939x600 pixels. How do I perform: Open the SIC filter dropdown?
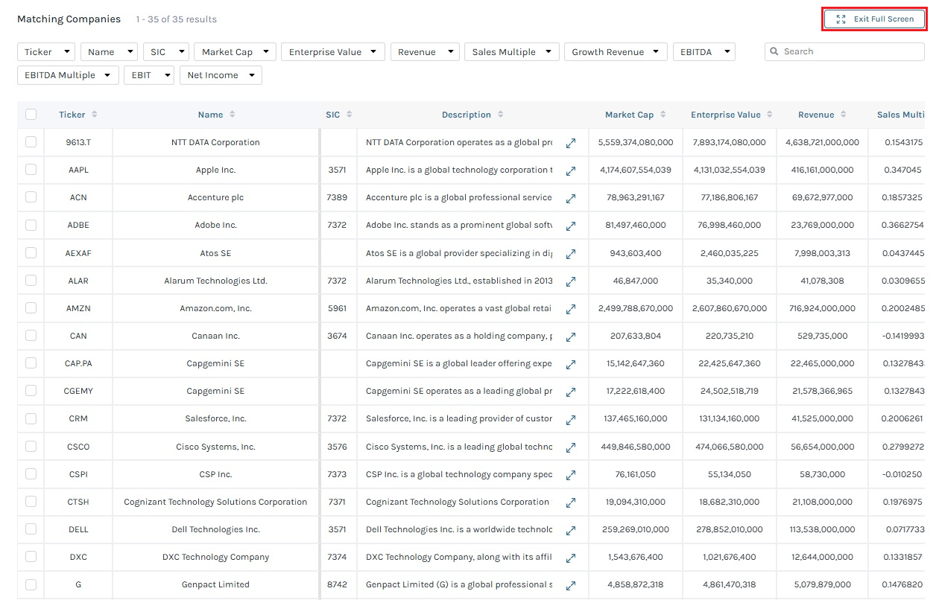166,52
